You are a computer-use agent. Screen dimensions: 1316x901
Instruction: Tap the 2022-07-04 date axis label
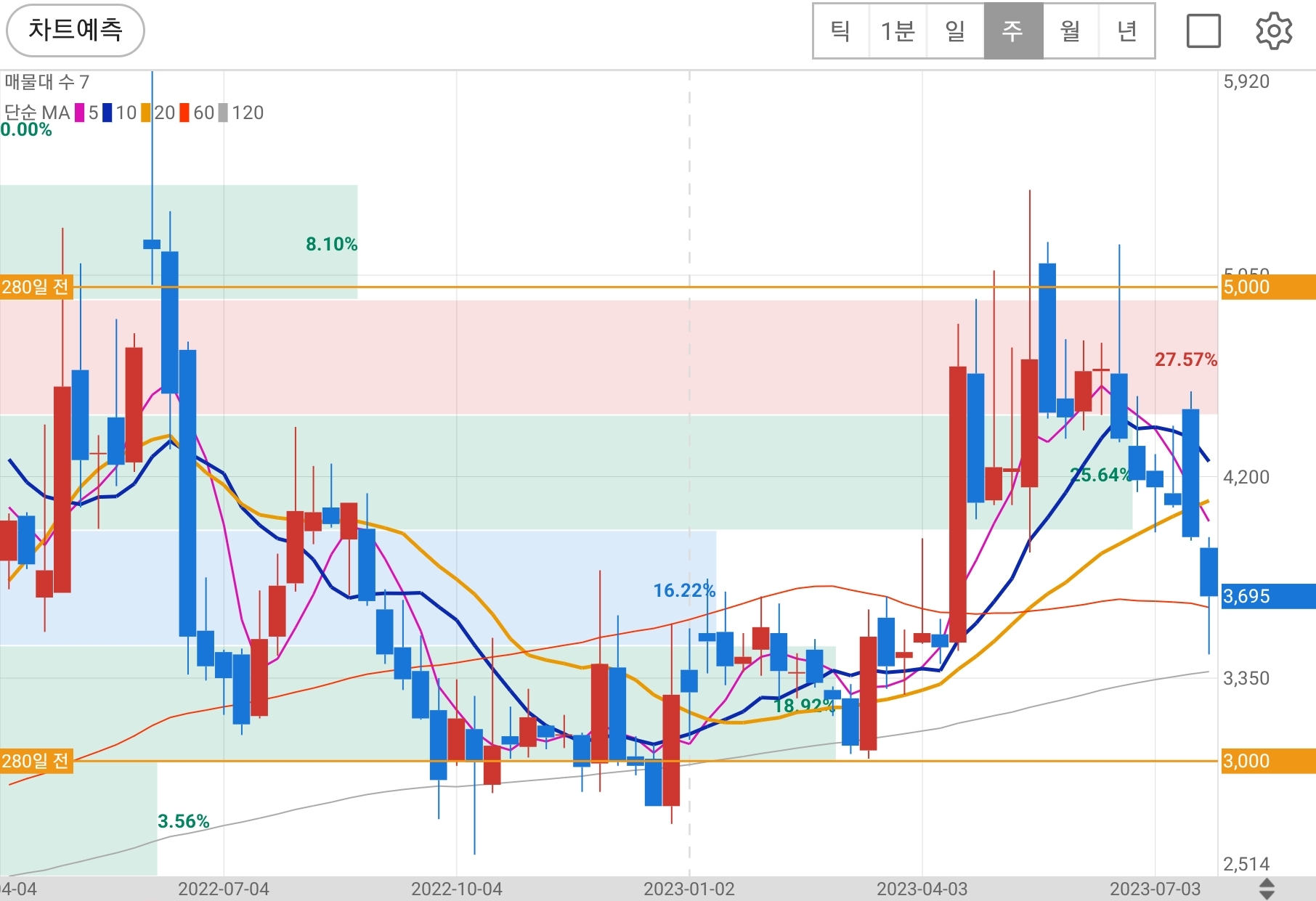click(x=224, y=889)
